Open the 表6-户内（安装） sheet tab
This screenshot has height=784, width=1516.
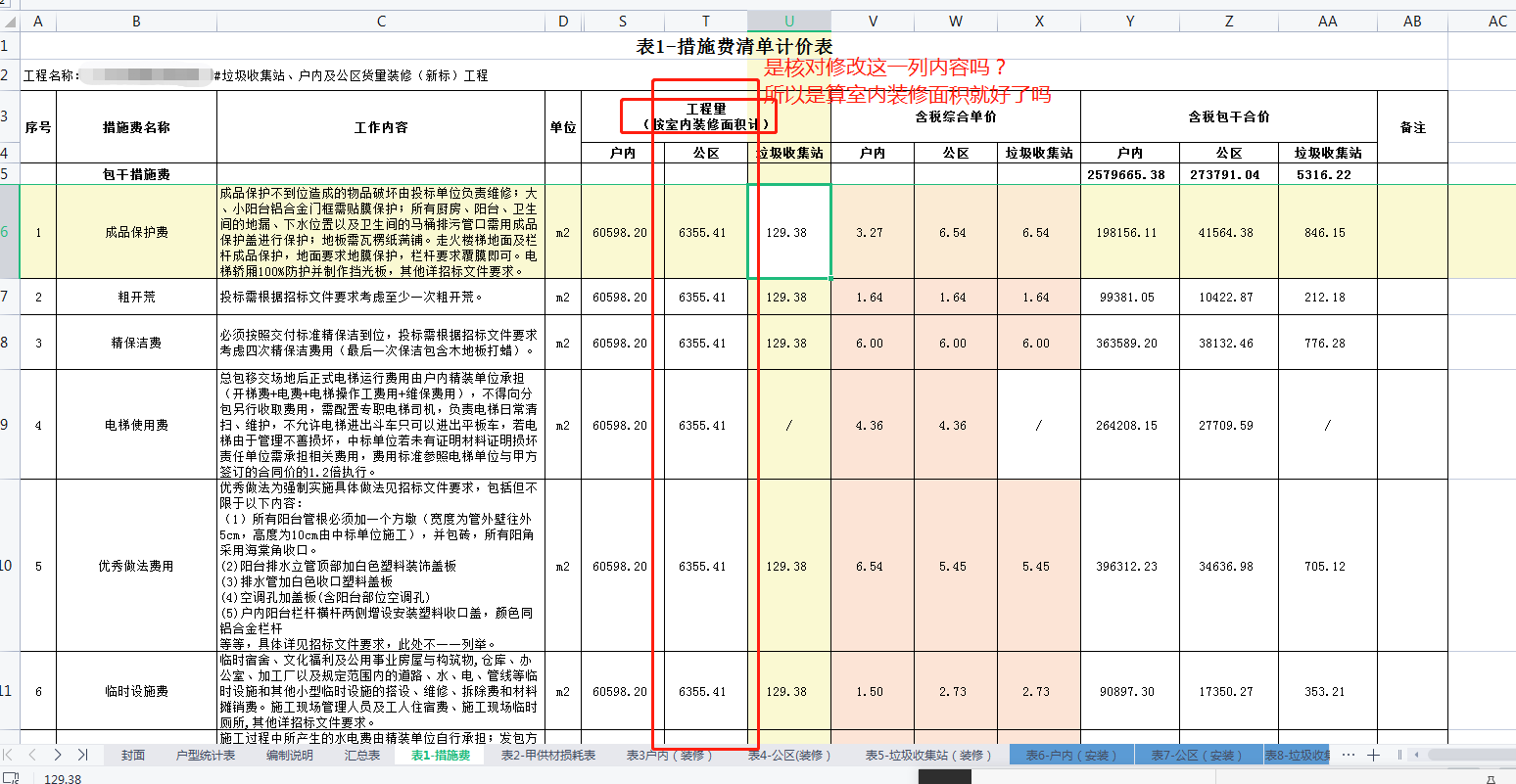tap(1071, 755)
